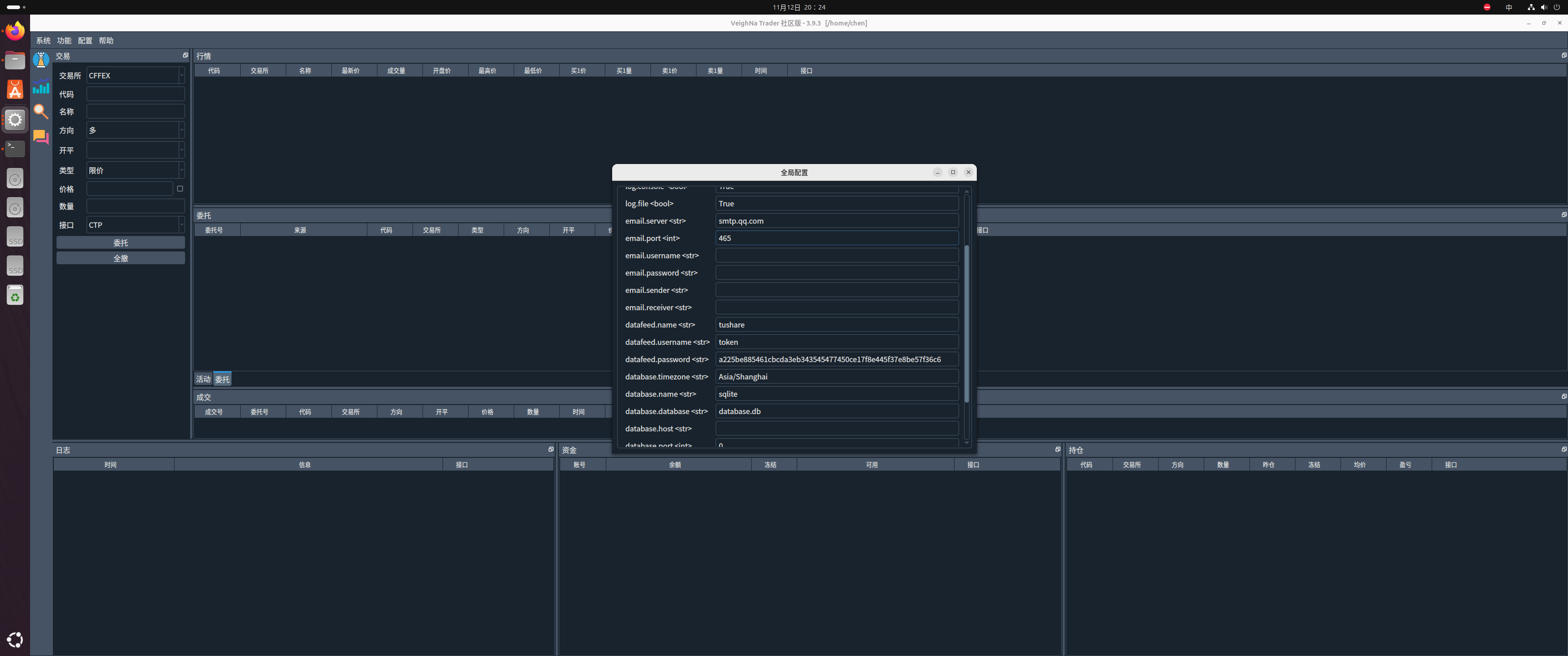Click the email.port field showing 465
This screenshot has width=1568, height=656.
pyautogui.click(x=836, y=238)
